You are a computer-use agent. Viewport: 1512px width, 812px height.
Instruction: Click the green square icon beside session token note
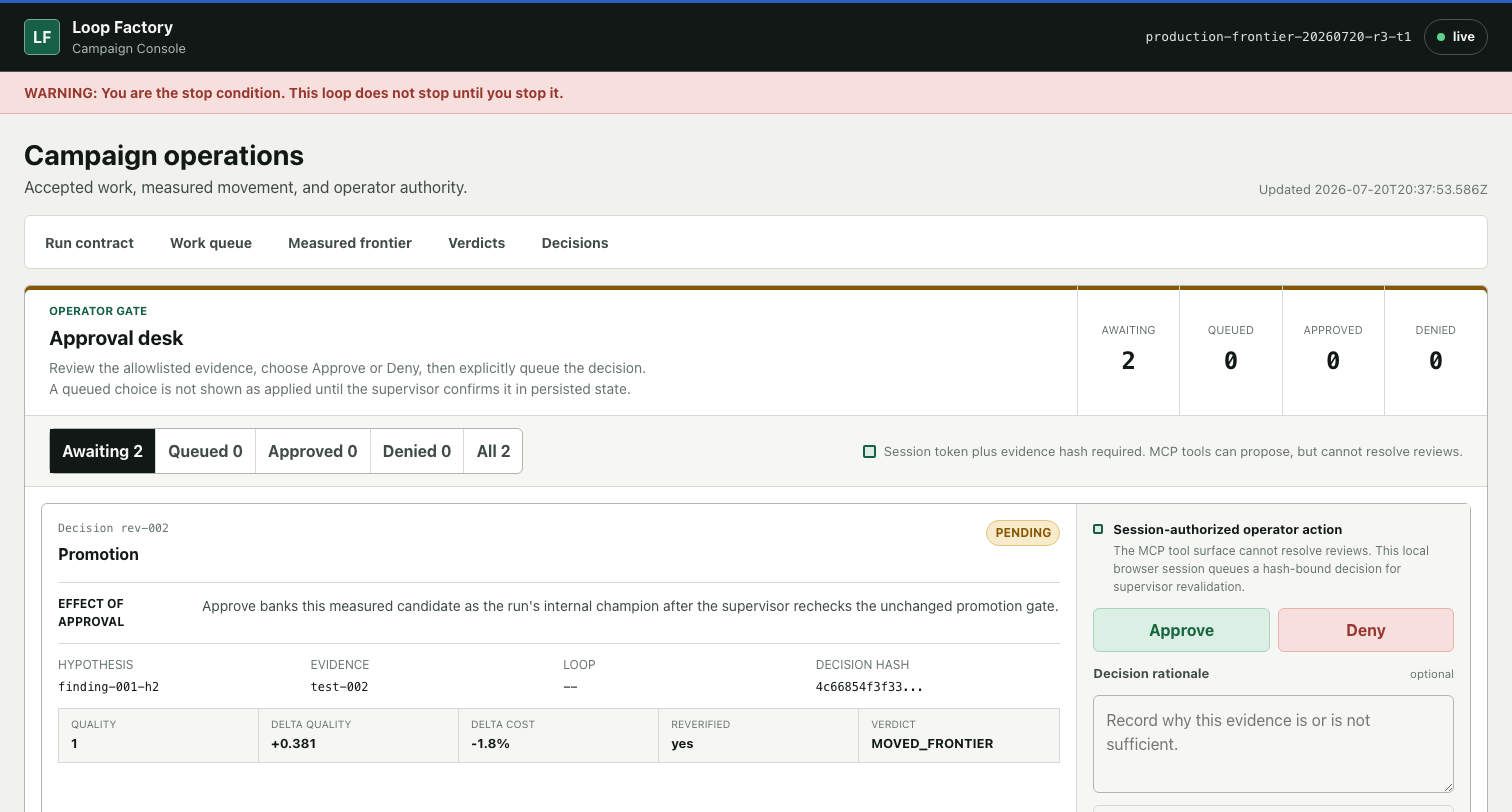click(869, 452)
